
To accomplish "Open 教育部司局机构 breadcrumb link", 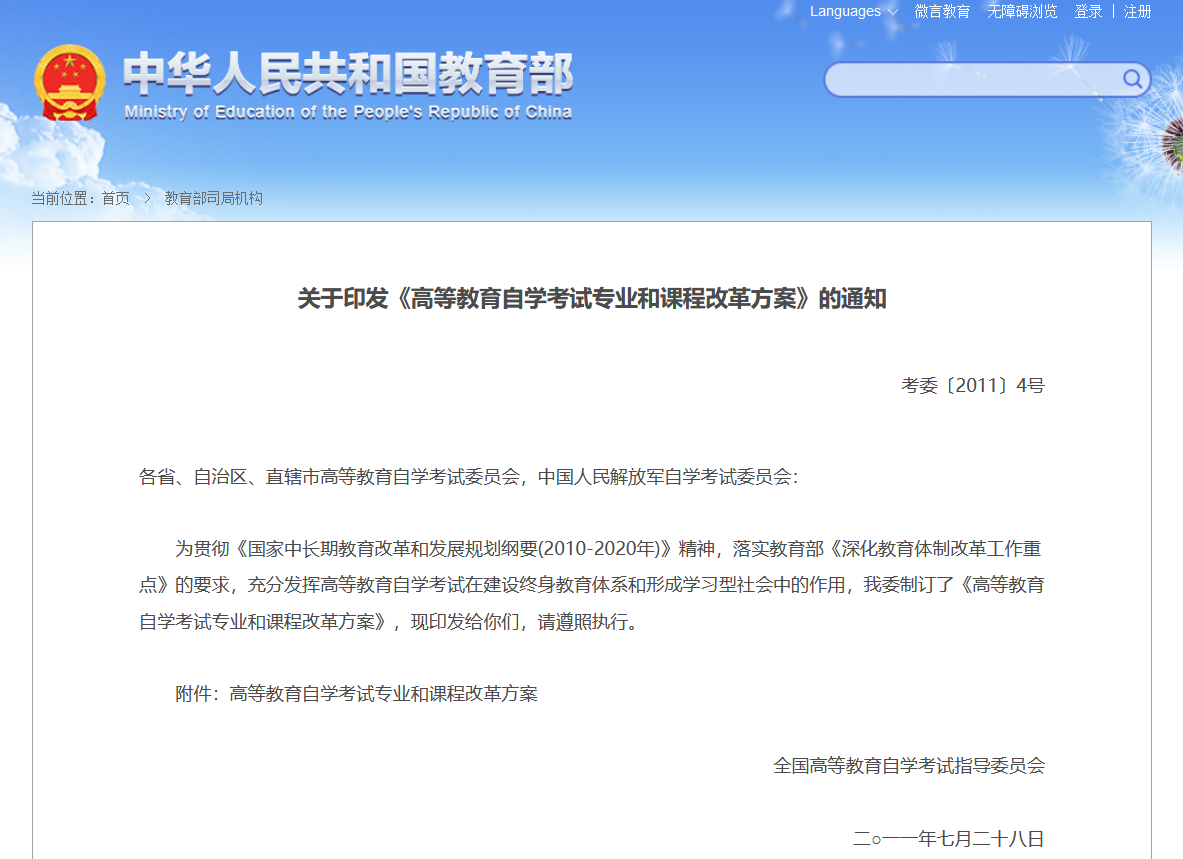I will [x=214, y=198].
